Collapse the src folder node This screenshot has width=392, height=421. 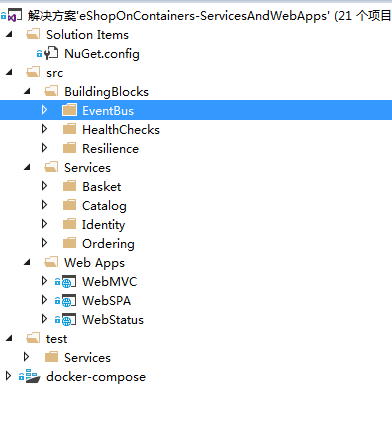(9, 72)
